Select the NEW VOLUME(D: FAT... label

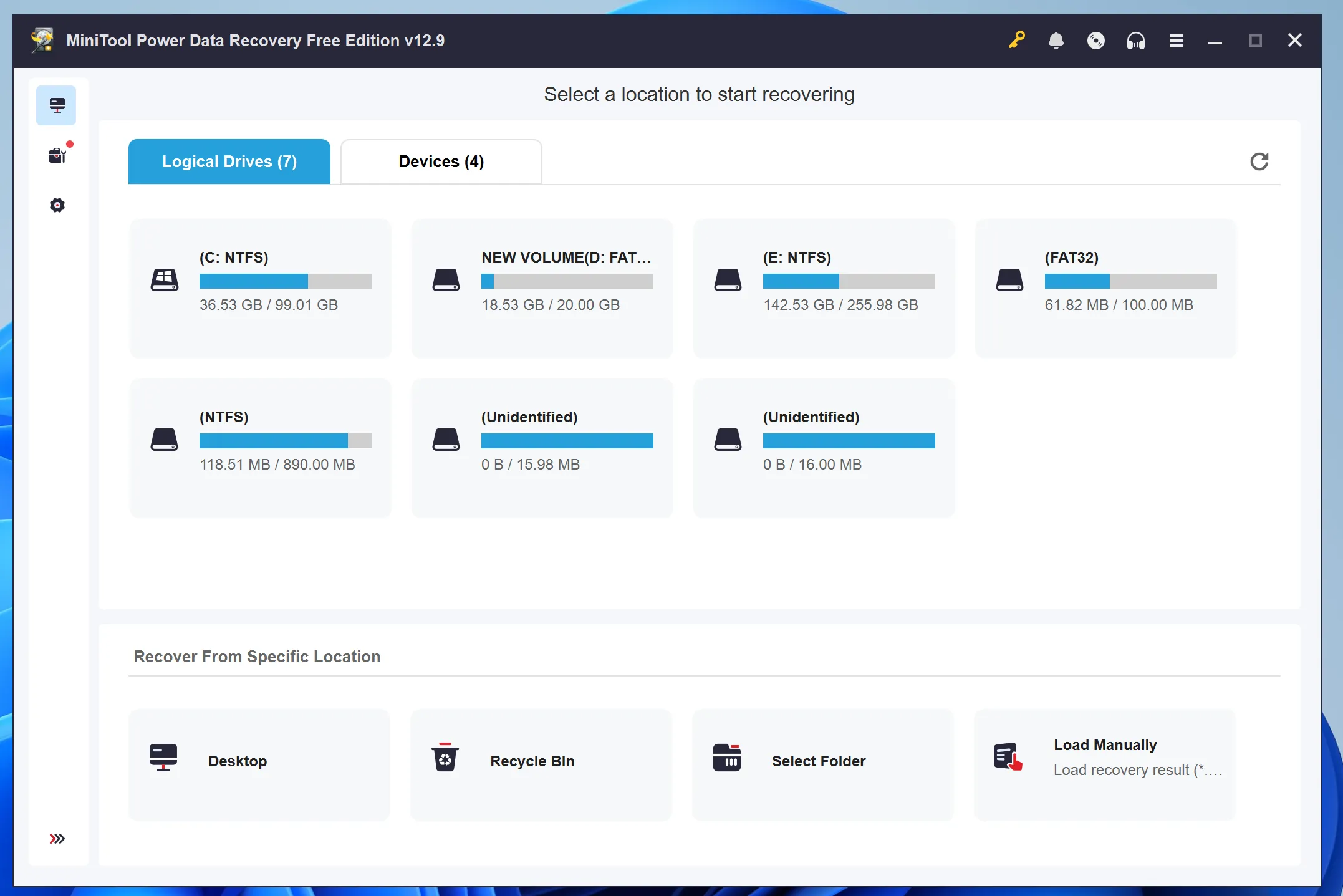(x=566, y=258)
